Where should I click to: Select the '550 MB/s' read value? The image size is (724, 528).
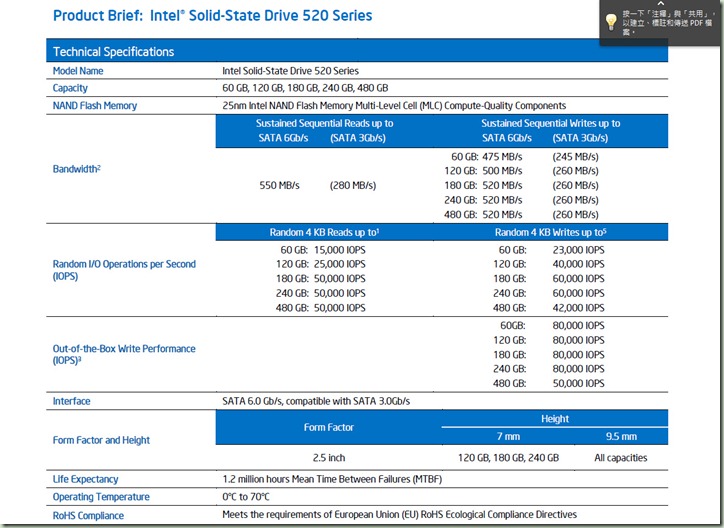(x=279, y=186)
